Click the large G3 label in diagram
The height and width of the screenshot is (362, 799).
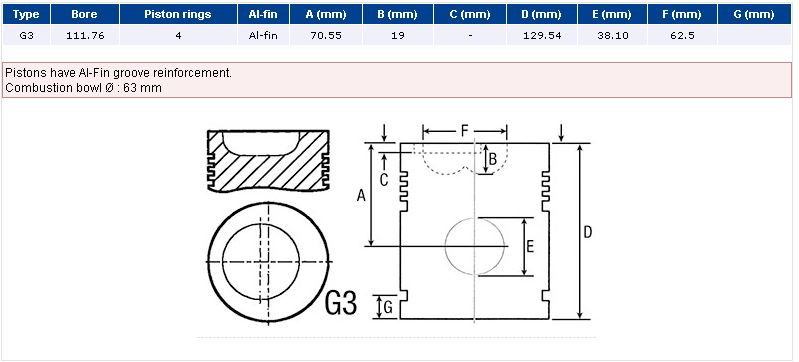tap(341, 303)
